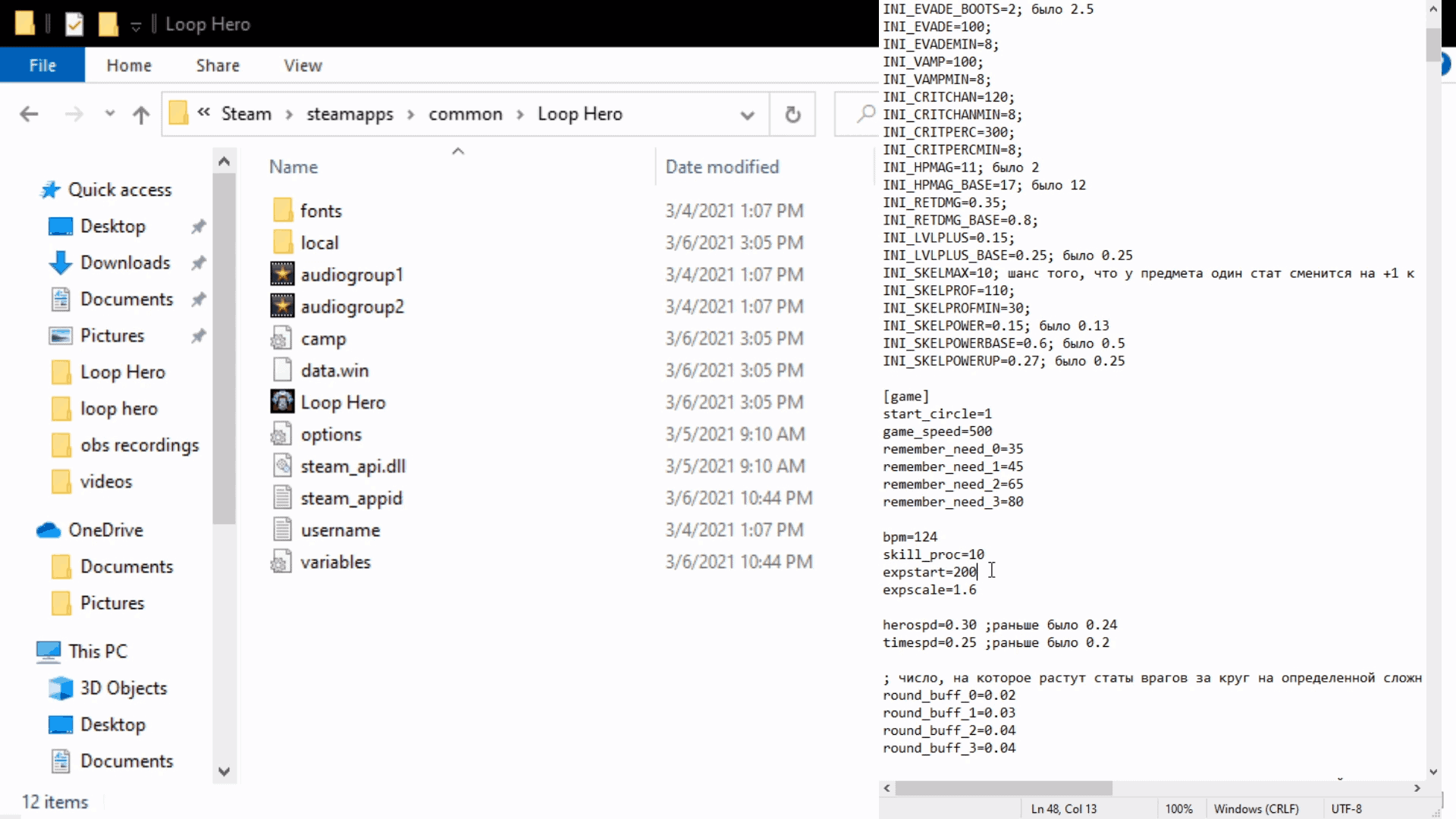
Task: Sort files by the Date modified column header
Action: point(722,167)
